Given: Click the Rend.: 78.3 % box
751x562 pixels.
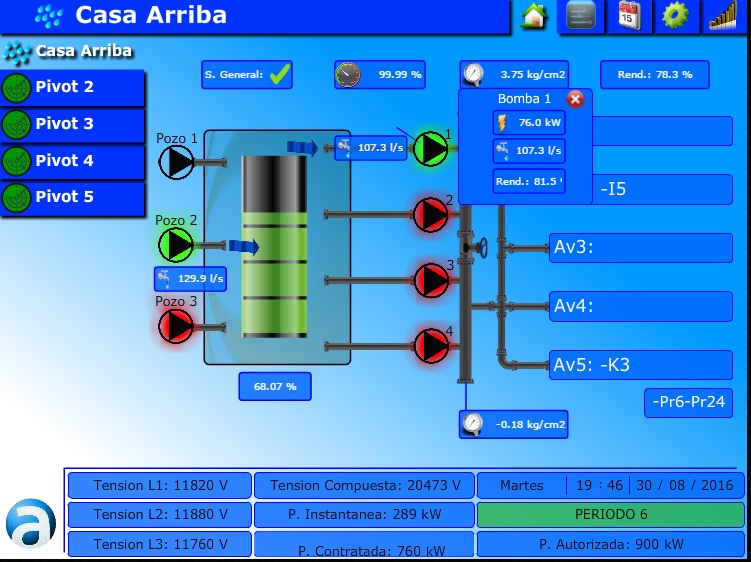Looking at the screenshot, I should point(655,75).
